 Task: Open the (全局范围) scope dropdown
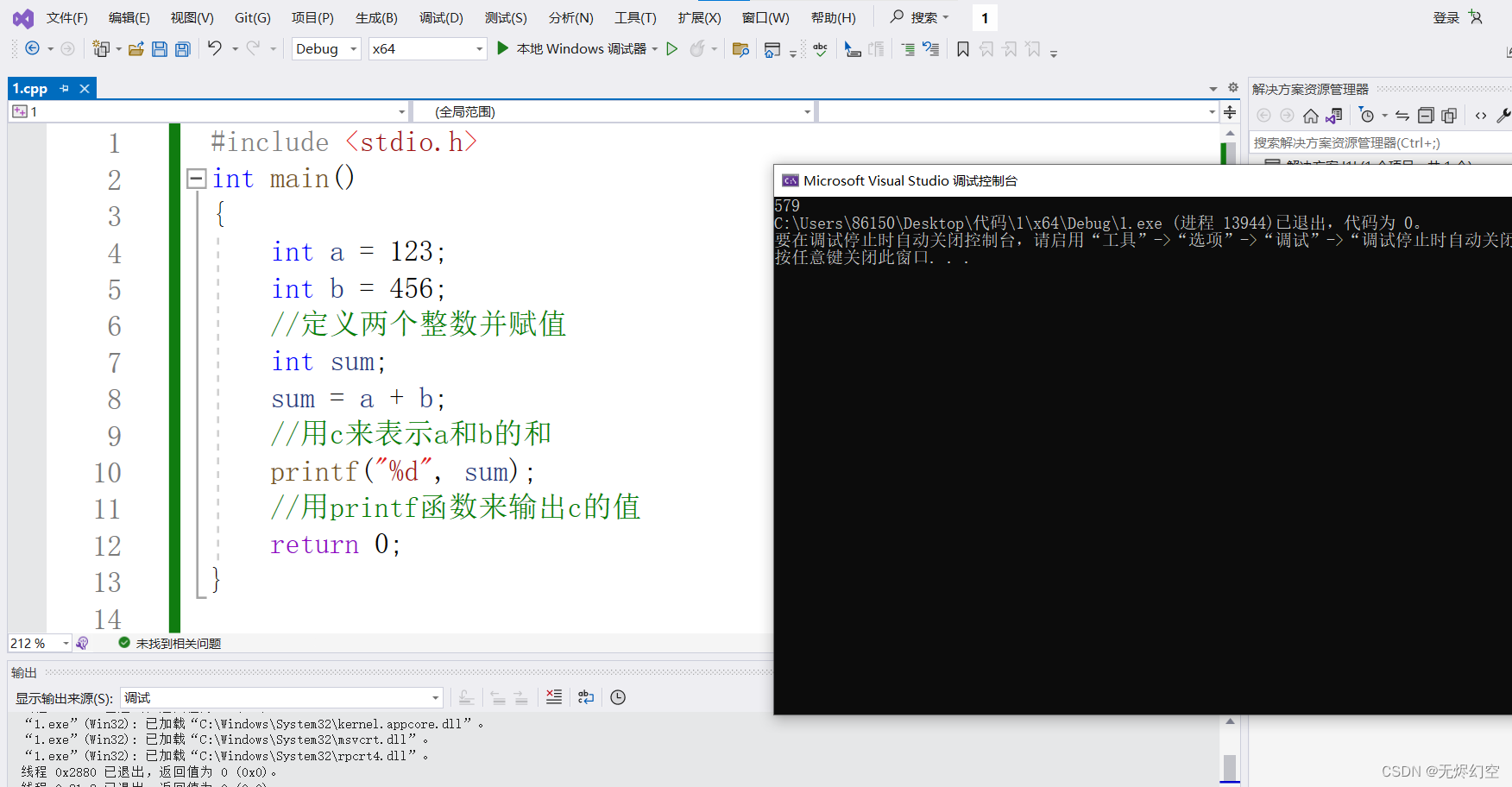(614, 111)
